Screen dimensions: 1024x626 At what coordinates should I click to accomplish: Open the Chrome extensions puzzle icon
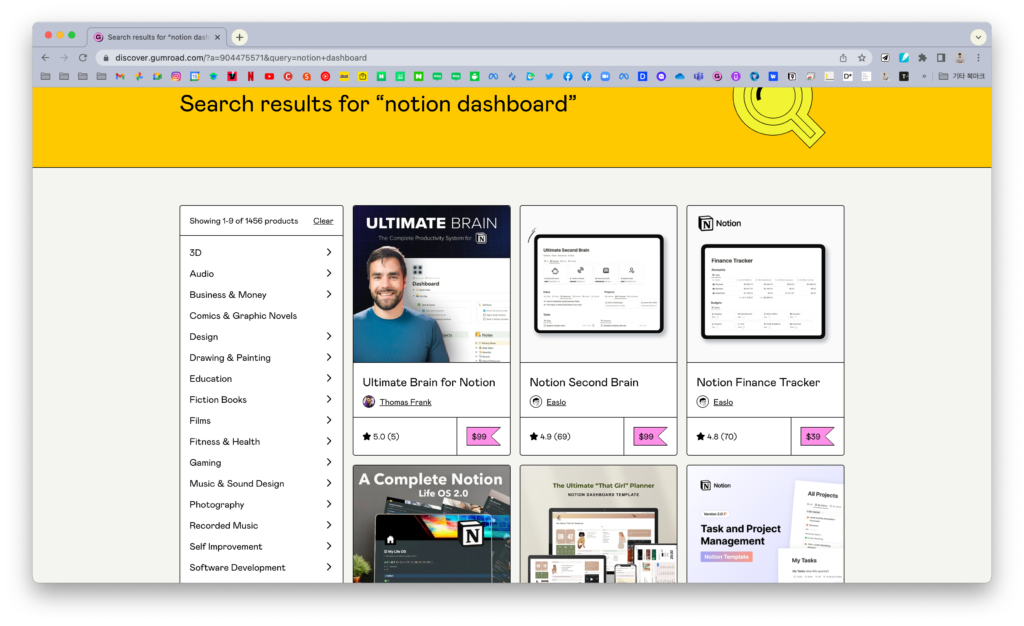[x=922, y=58]
